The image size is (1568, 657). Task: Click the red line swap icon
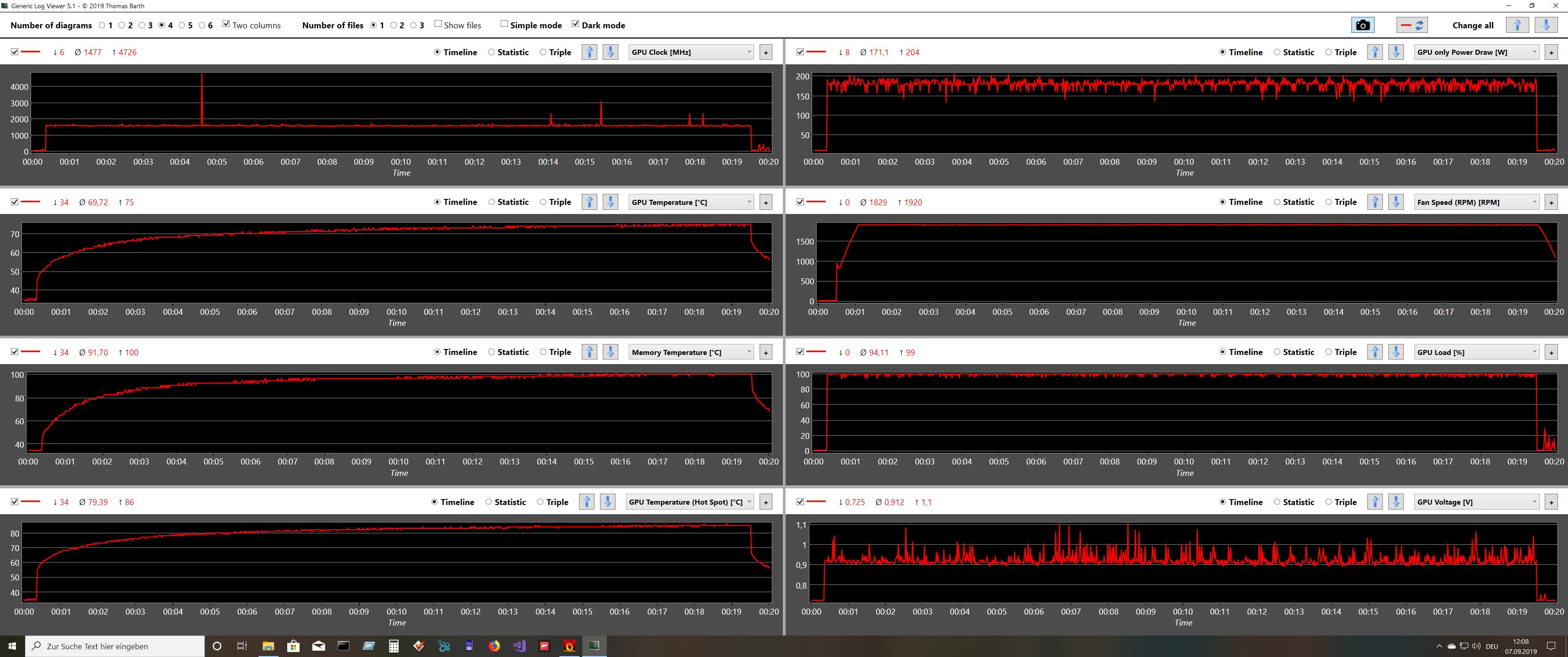tap(1412, 25)
